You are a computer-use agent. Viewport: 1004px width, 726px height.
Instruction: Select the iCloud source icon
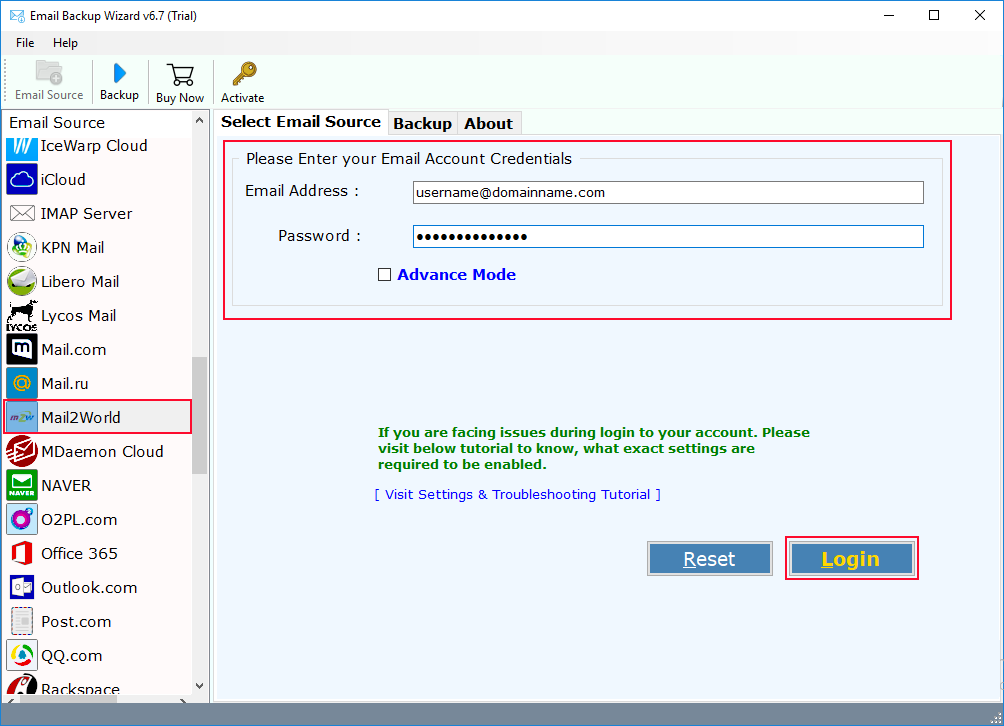tap(22, 179)
